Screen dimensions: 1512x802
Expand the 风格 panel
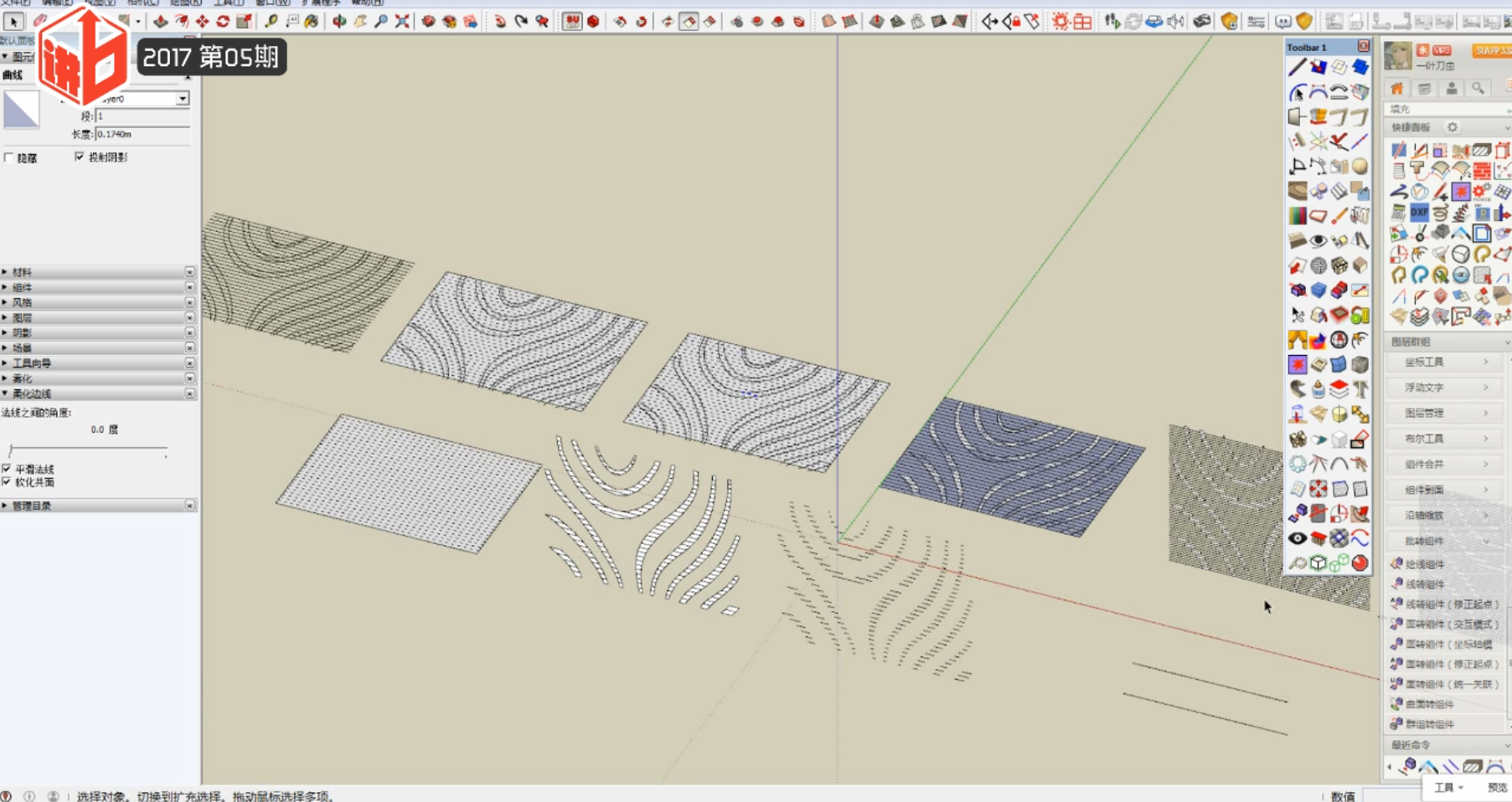click(x=99, y=302)
